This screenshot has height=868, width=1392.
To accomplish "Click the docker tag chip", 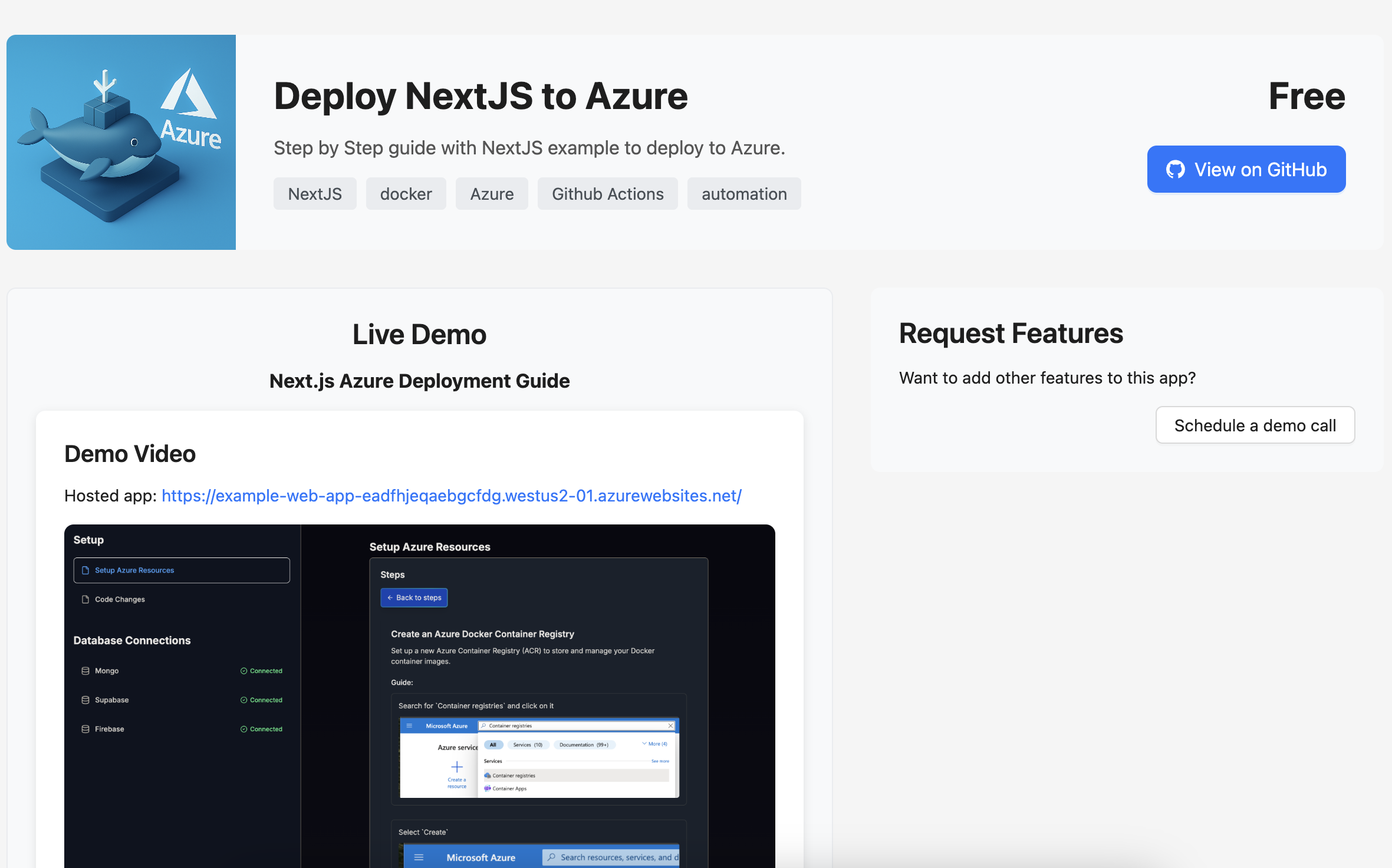I will [x=406, y=194].
